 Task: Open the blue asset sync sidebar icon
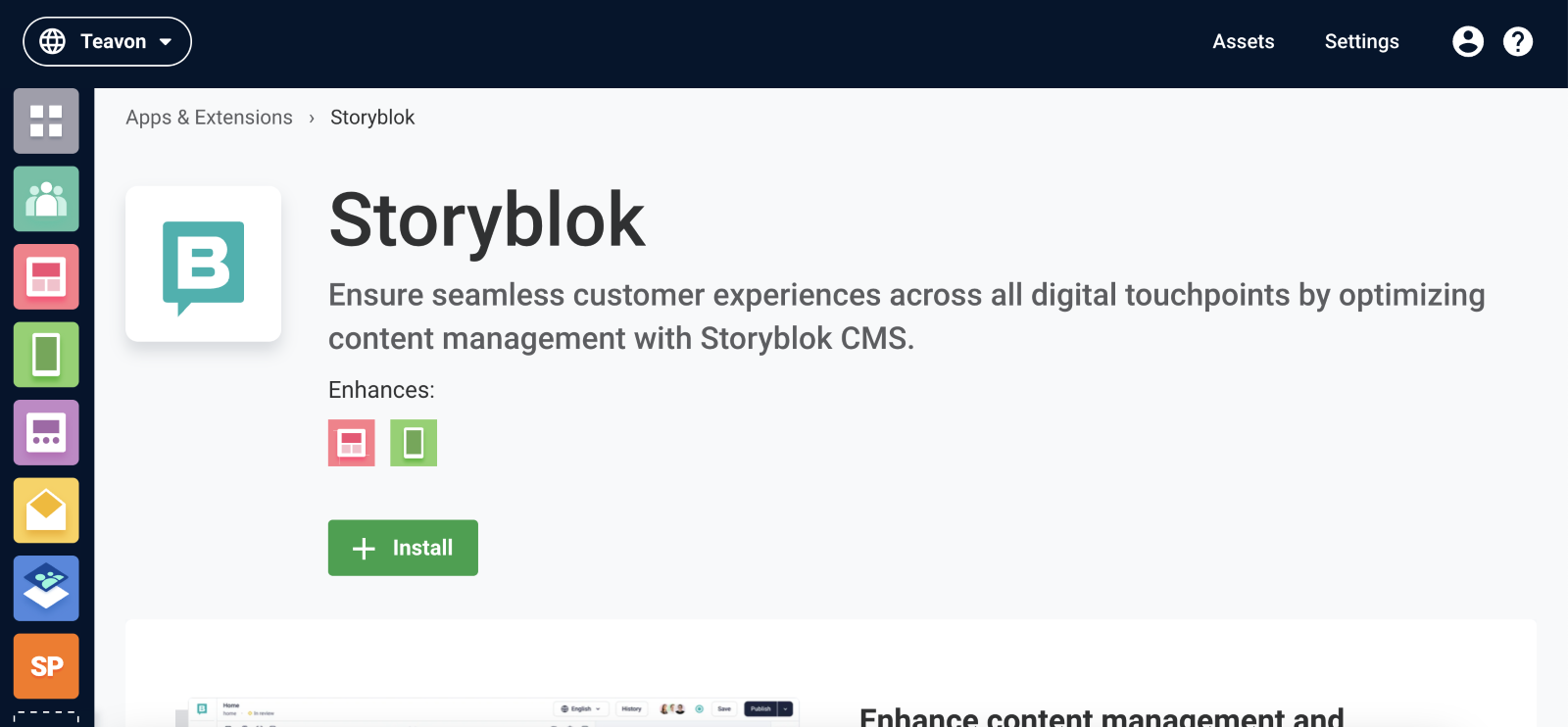pos(45,588)
